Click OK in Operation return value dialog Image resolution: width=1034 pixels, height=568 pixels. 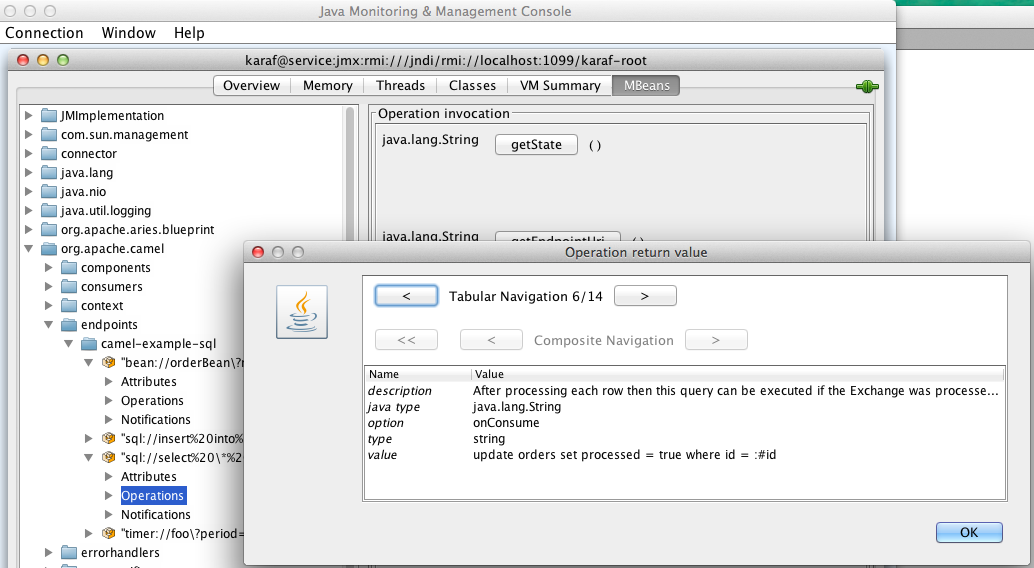[x=969, y=532]
